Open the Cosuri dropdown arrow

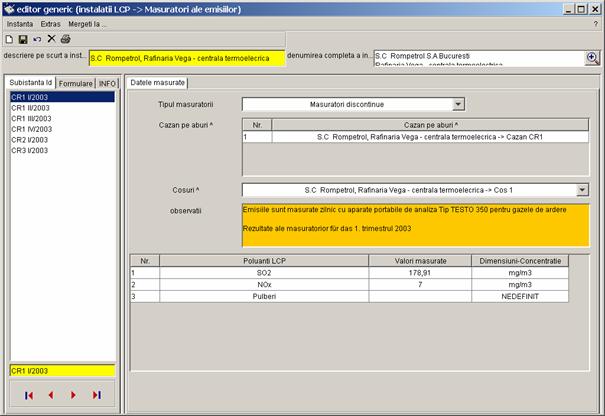point(582,189)
